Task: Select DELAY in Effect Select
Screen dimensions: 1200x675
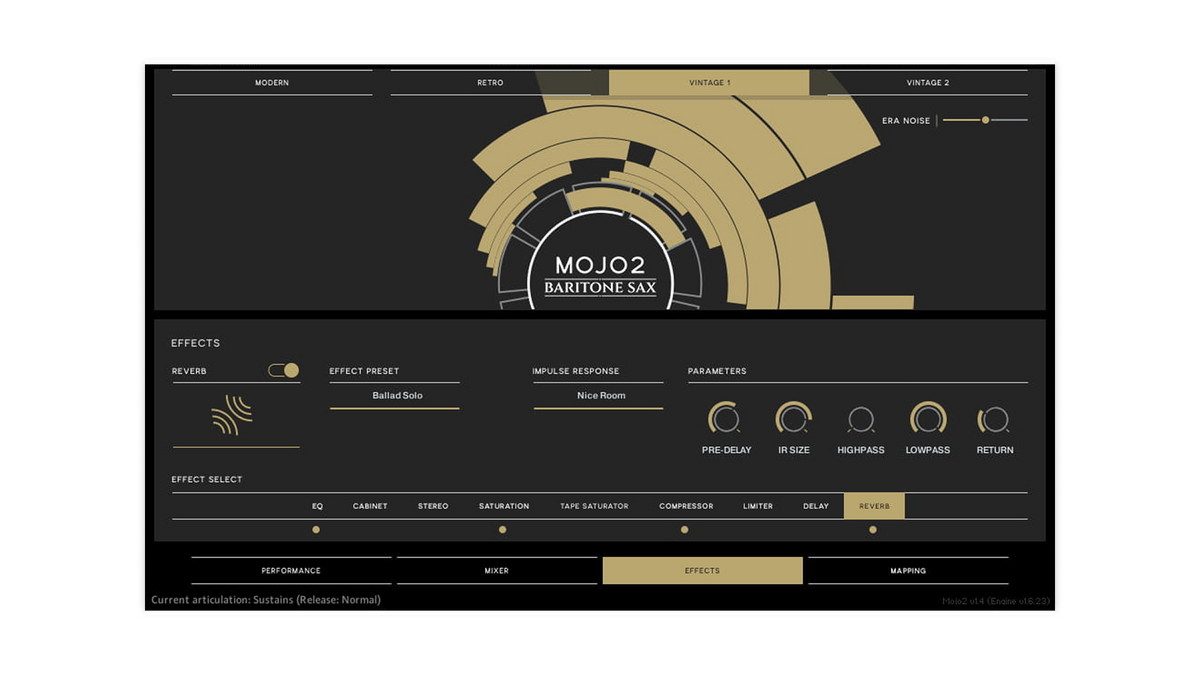Action: click(816, 506)
